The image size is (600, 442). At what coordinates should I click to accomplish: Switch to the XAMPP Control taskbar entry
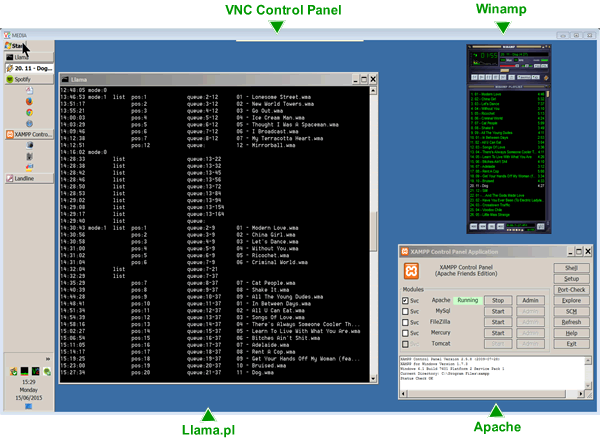coord(29,134)
